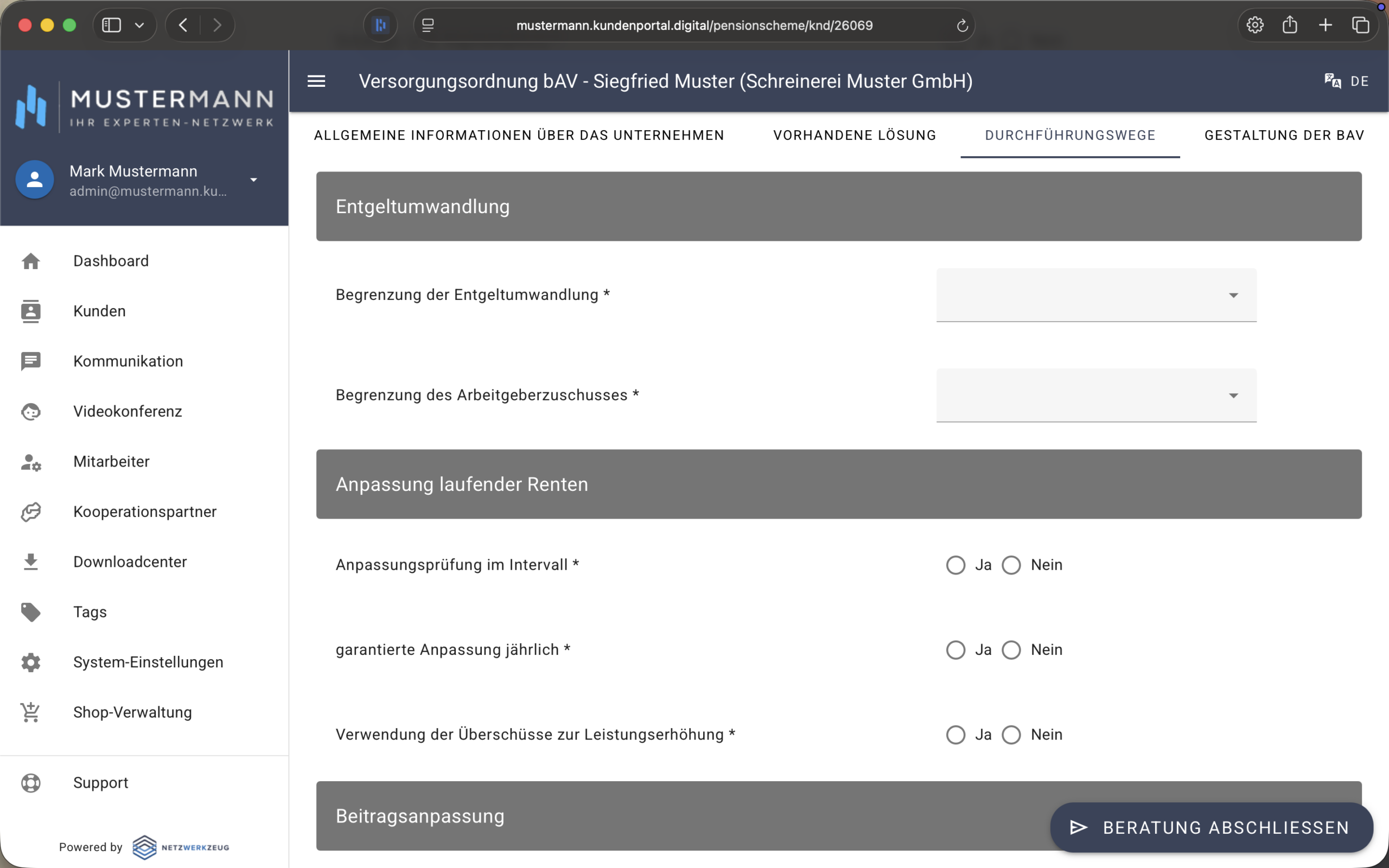
Task: Choose Ja for Verwendung der Überschüsse
Action: (x=955, y=735)
